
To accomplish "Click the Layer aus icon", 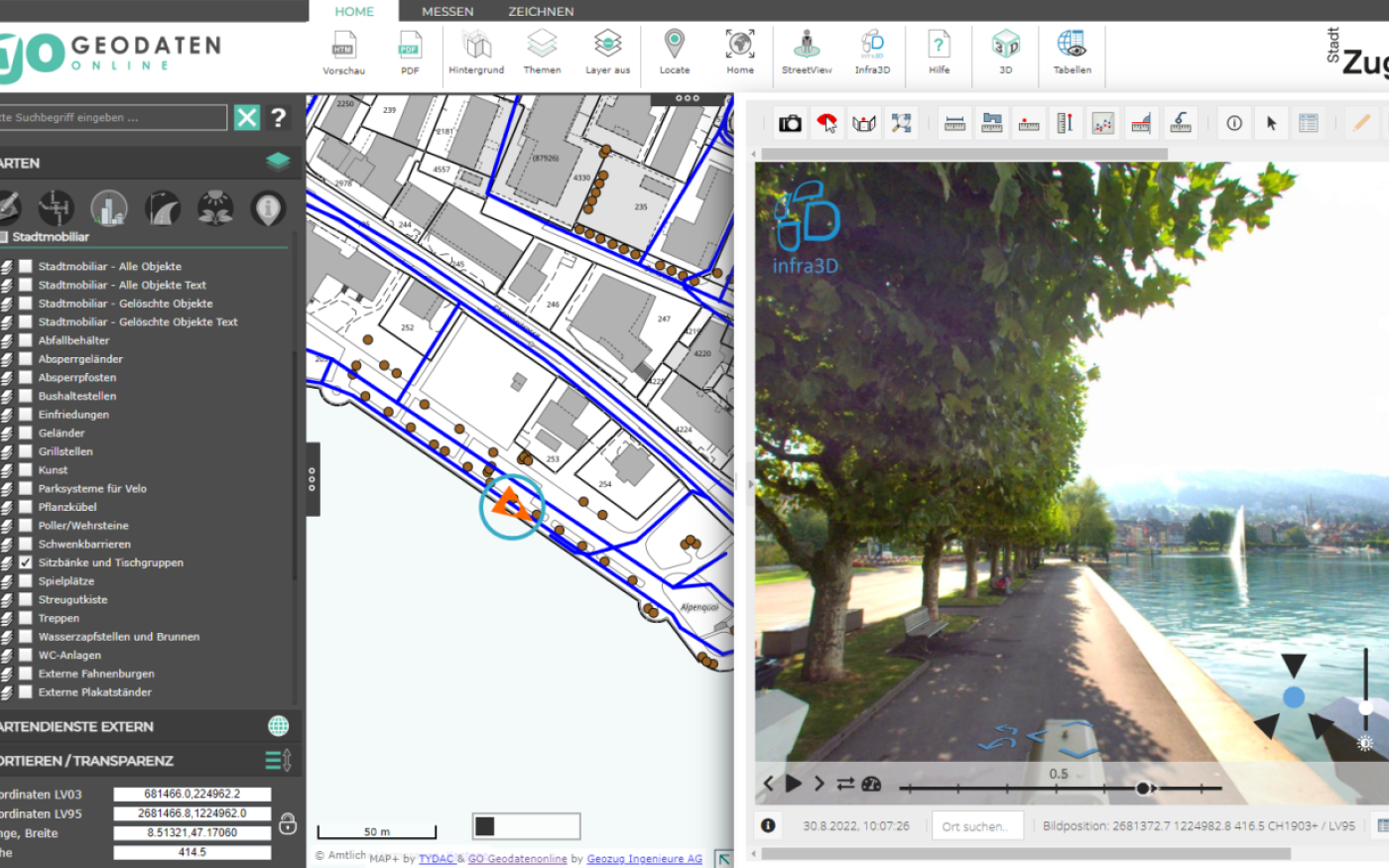I will coord(607,46).
